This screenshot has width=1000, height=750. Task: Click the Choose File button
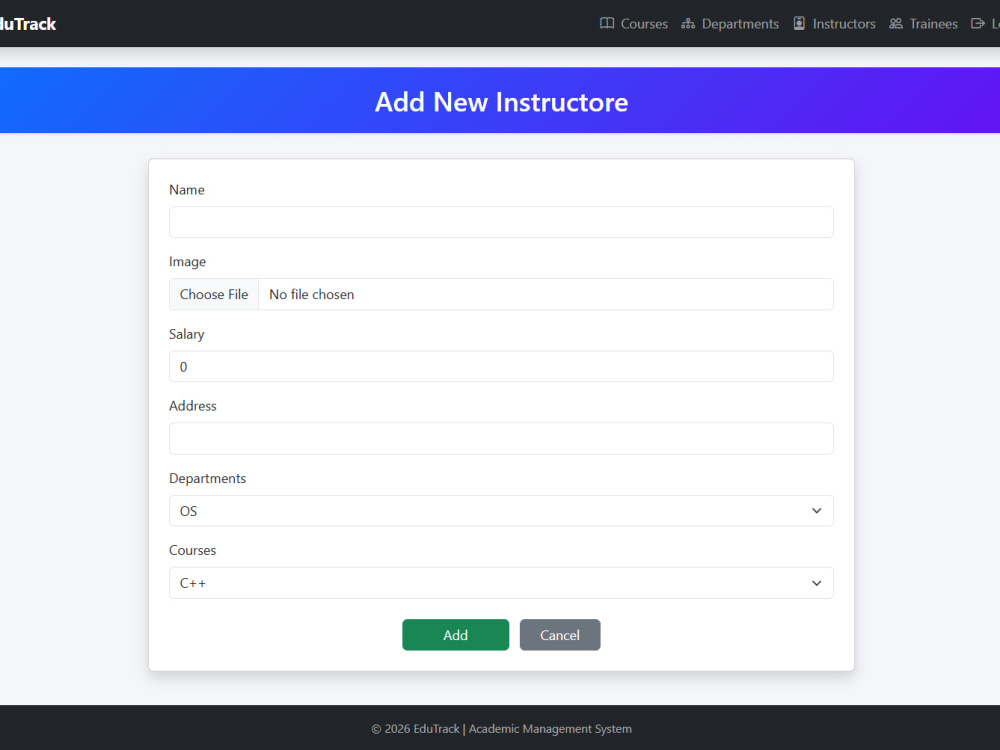214,294
